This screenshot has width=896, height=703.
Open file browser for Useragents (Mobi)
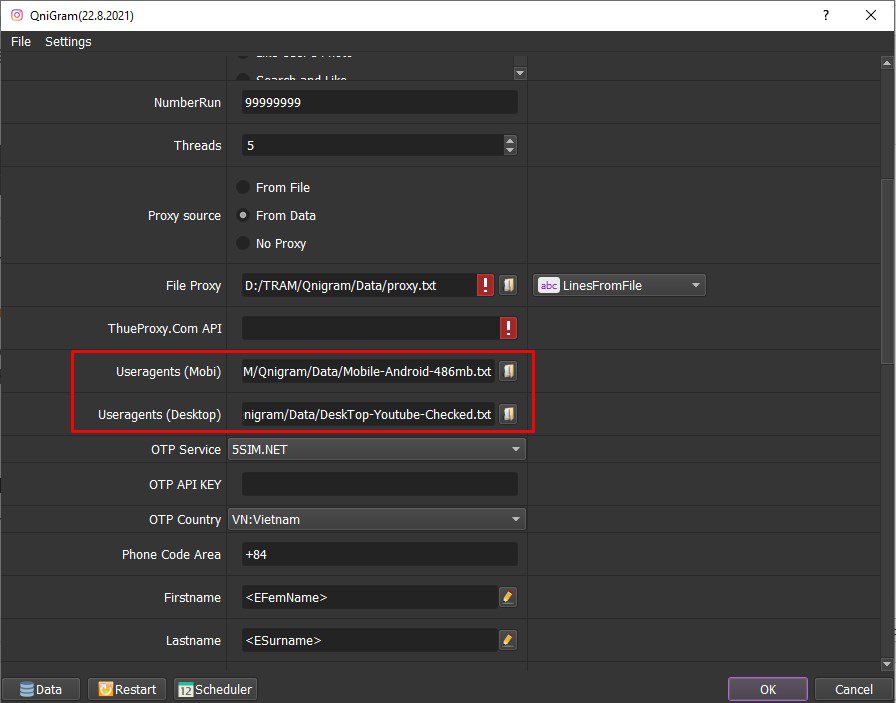pos(508,371)
